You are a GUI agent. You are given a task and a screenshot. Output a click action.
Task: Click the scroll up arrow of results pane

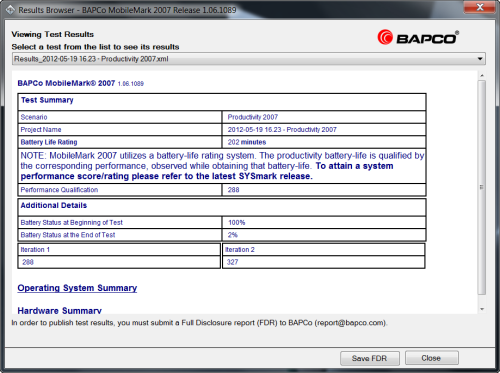(482, 76)
